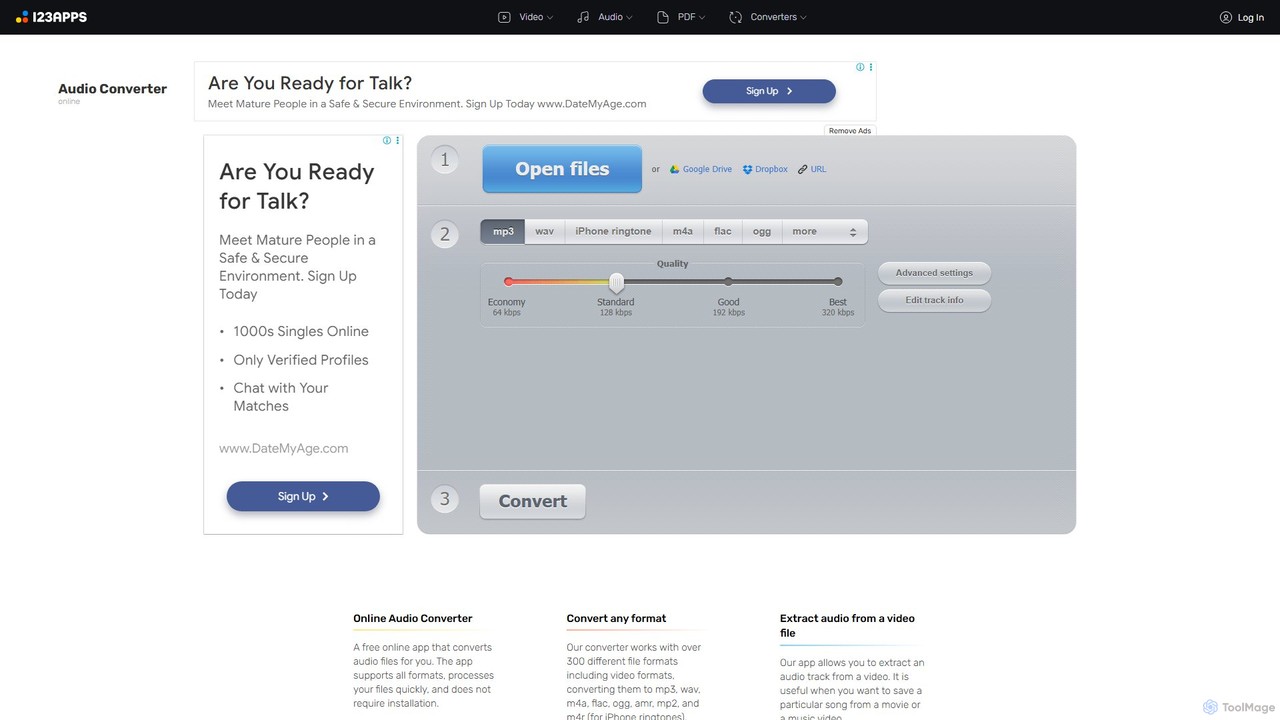This screenshot has width=1280, height=720.
Task: Open the sidebar ad options menu
Action: pyautogui.click(x=398, y=140)
